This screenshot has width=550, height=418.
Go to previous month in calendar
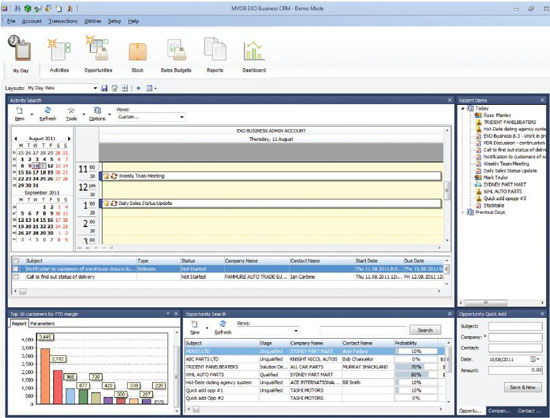coord(16,139)
